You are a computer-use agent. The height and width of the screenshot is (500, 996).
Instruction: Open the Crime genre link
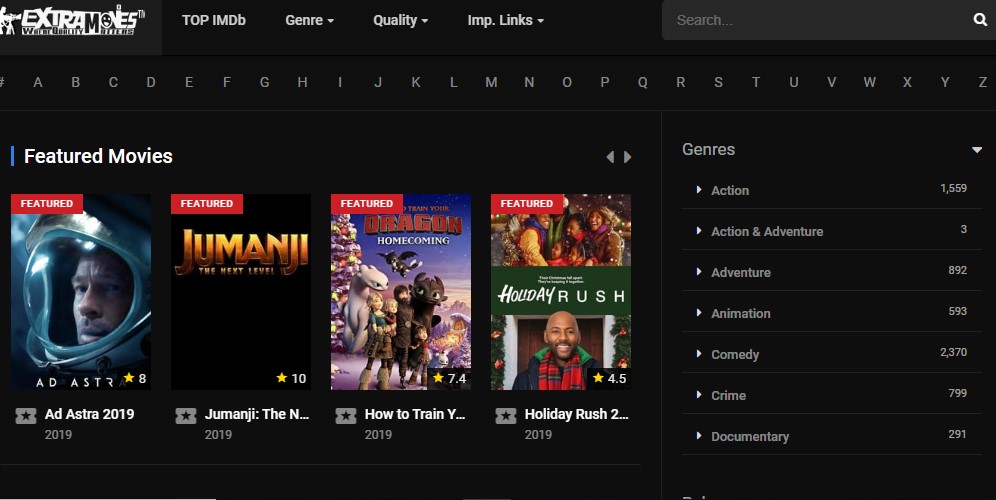(729, 396)
